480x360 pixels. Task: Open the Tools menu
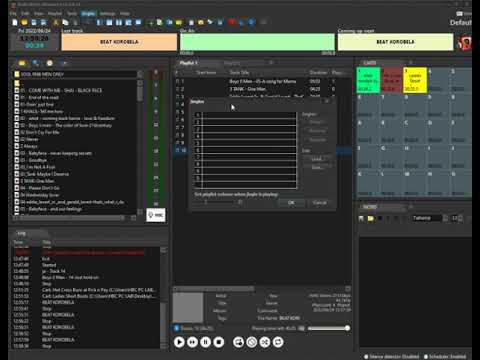coord(72,14)
